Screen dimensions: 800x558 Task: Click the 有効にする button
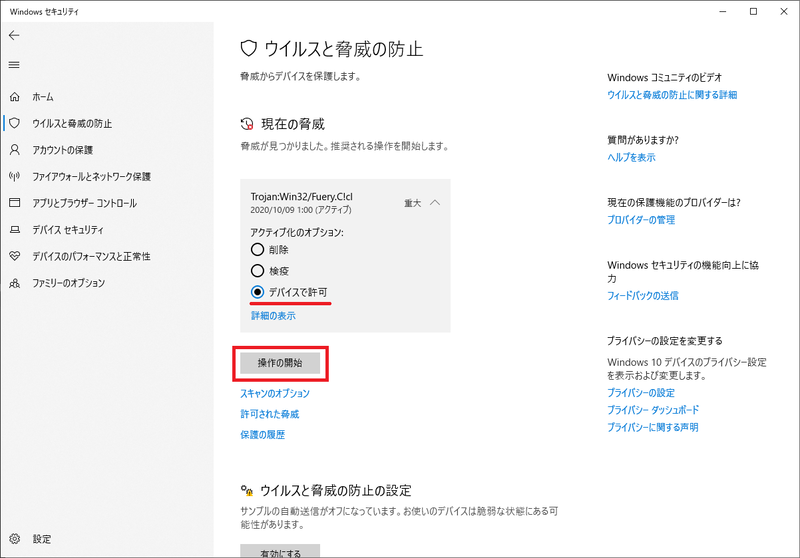(x=280, y=551)
